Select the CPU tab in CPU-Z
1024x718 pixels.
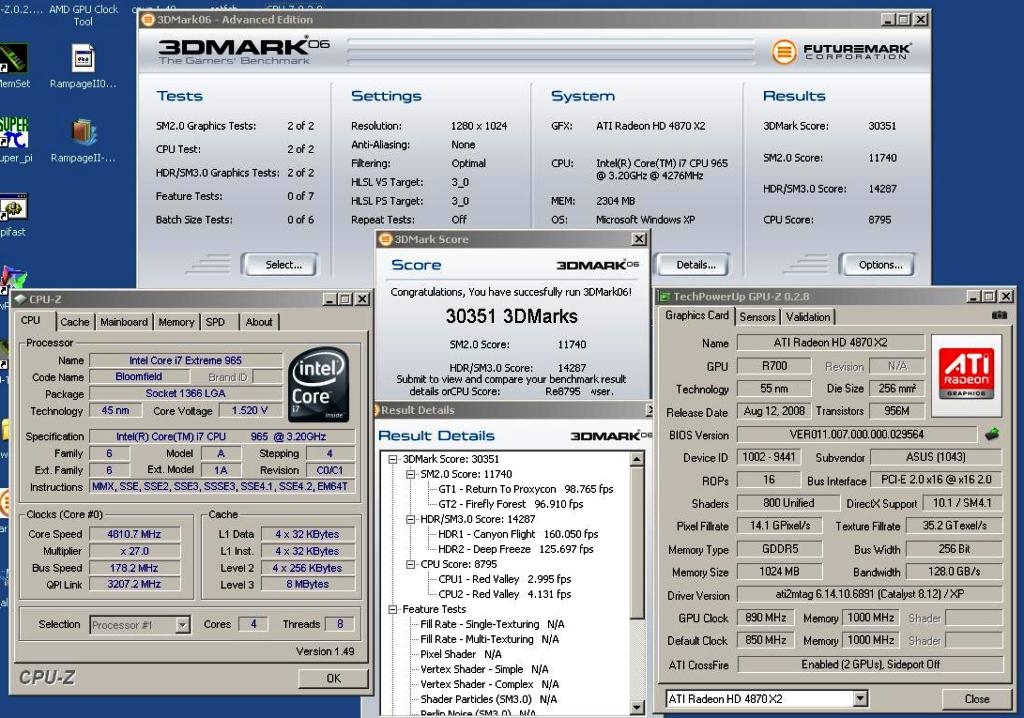pos(31,321)
